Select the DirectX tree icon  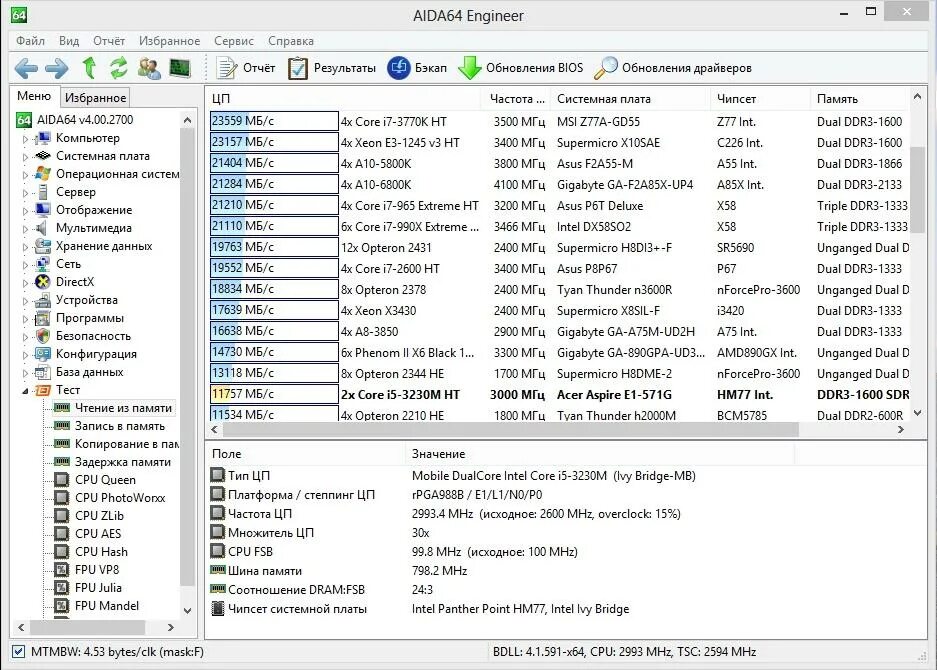[x=42, y=282]
